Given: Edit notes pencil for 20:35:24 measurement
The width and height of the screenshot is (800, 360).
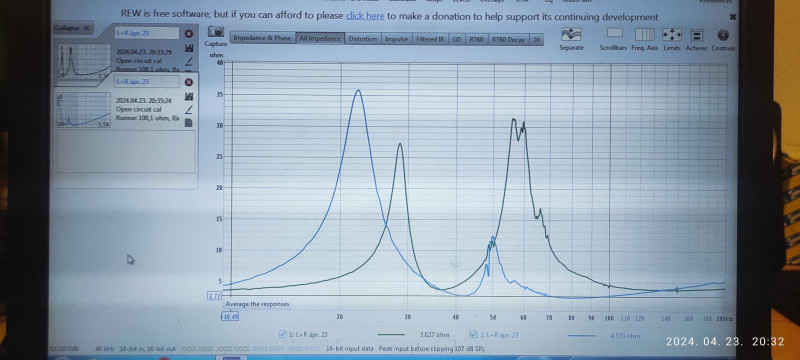Looking at the screenshot, I should click(x=189, y=109).
